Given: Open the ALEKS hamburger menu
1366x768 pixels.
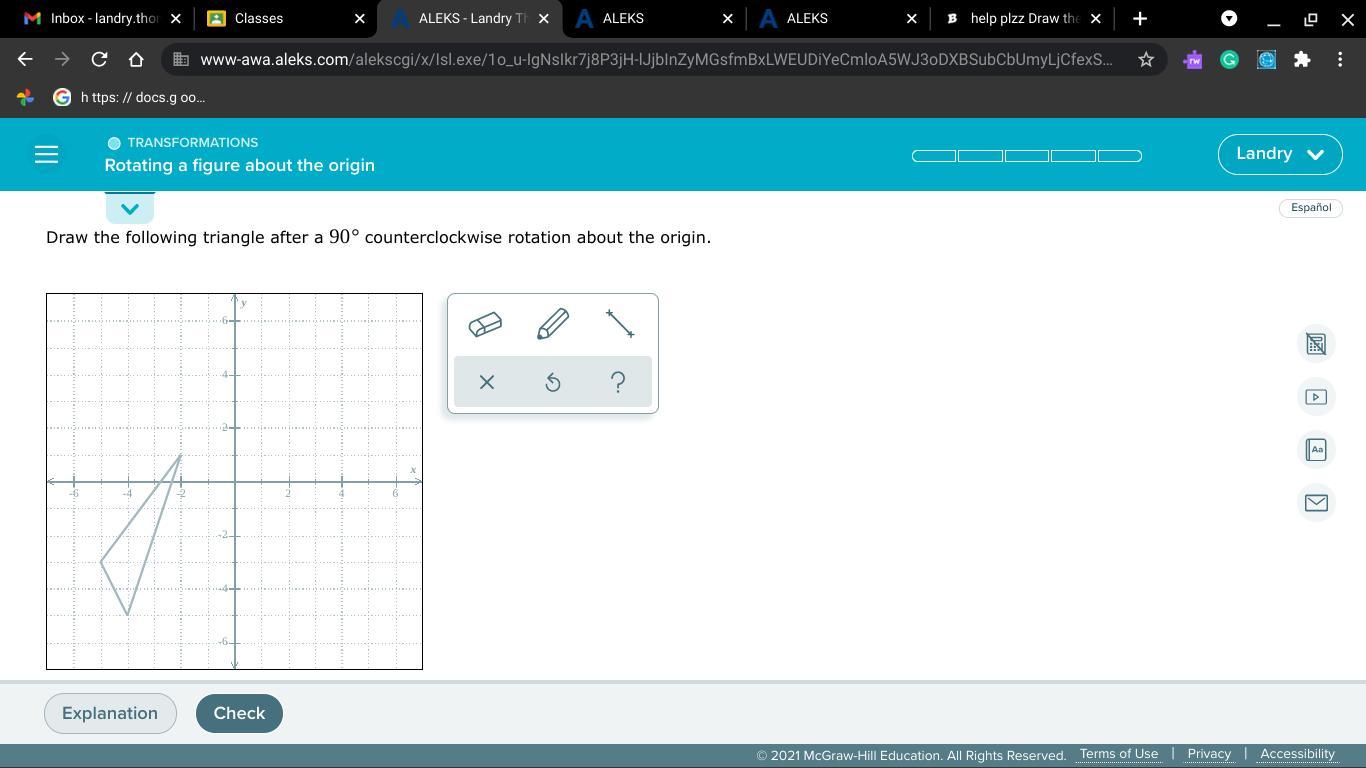Looking at the screenshot, I should [46, 154].
